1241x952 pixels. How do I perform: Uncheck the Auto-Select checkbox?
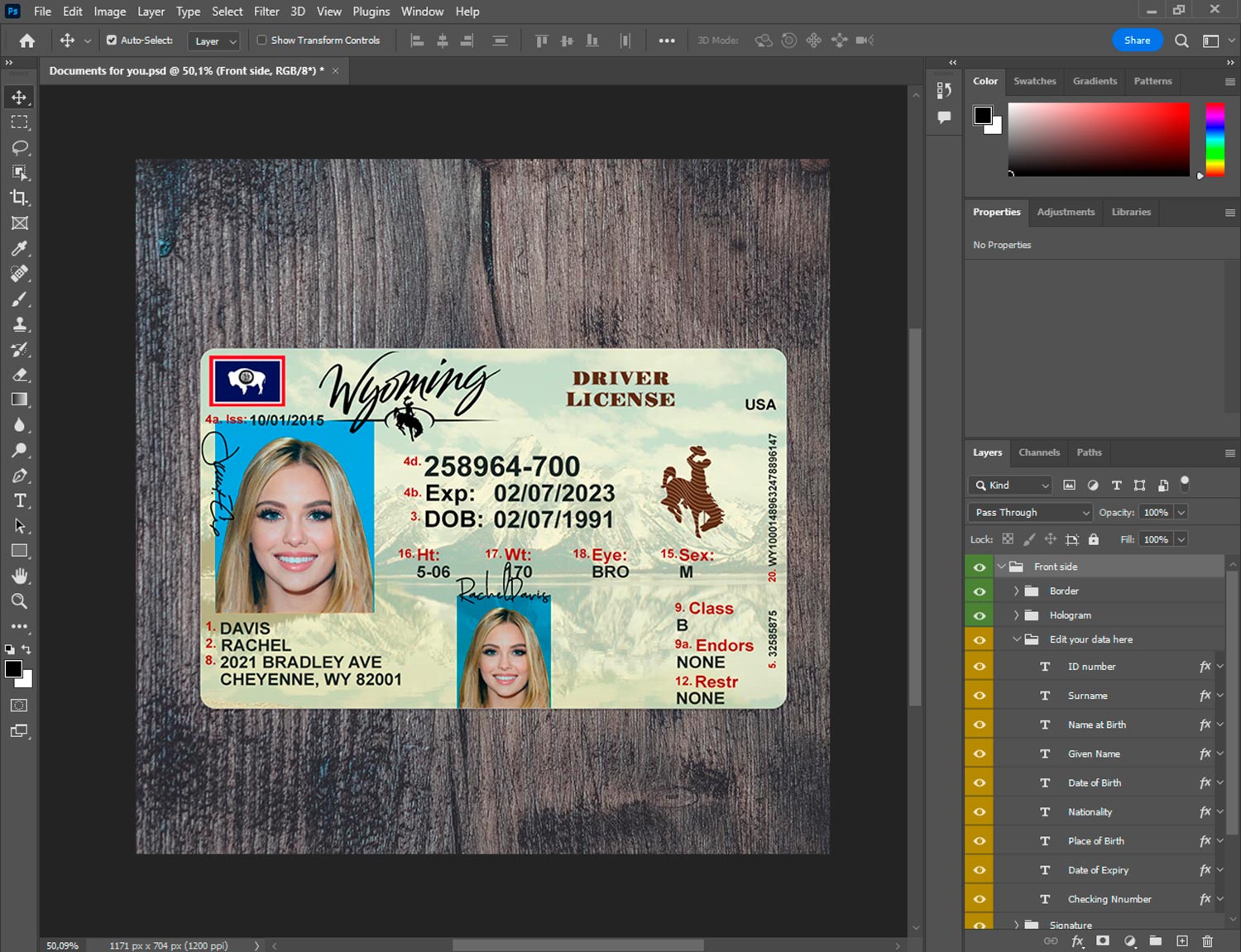112,40
